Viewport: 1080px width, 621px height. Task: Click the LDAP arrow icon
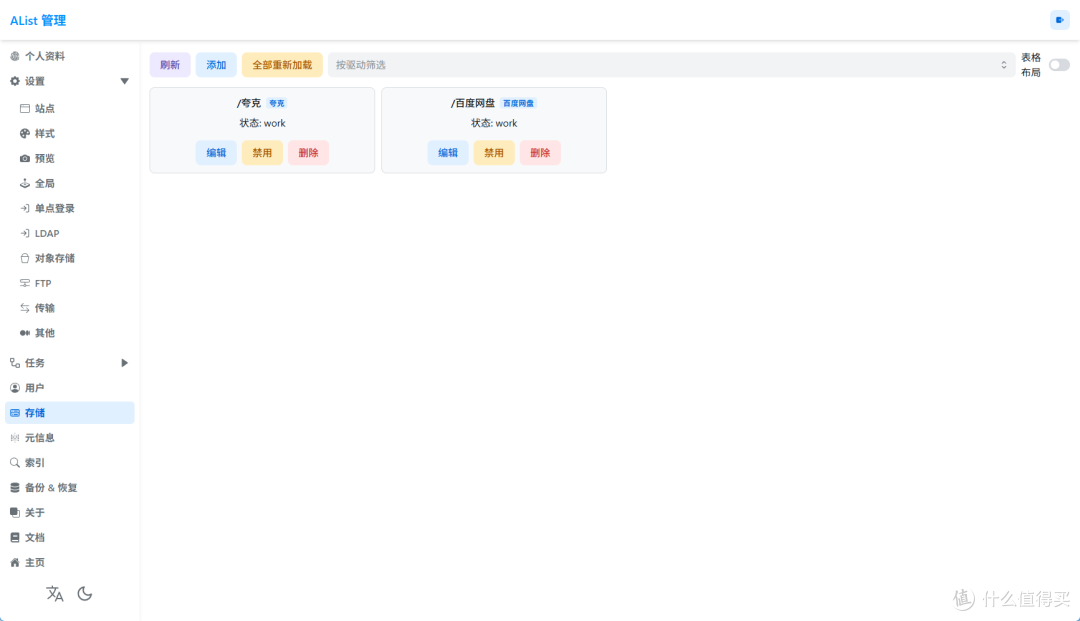[25, 233]
